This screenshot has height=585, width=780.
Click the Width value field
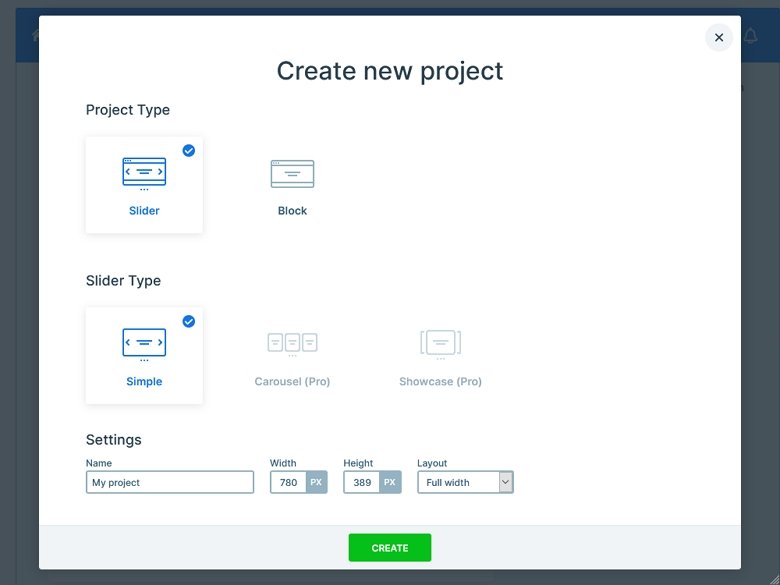coord(288,482)
